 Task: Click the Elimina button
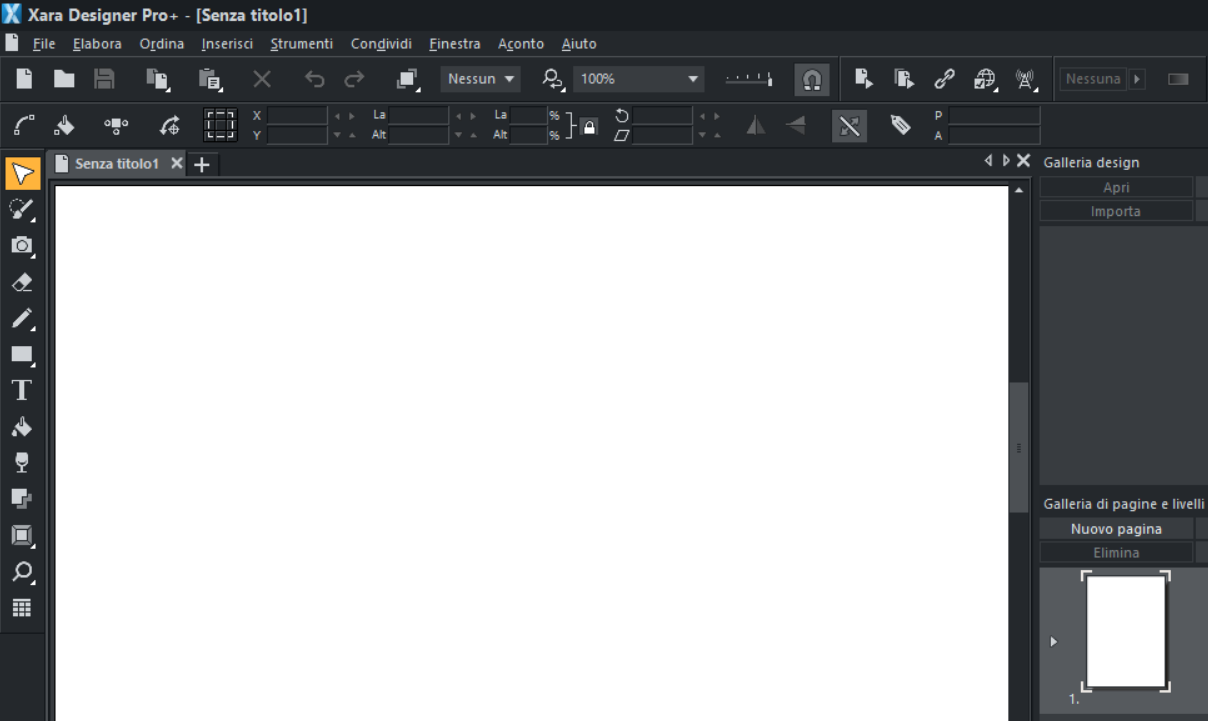(1116, 552)
